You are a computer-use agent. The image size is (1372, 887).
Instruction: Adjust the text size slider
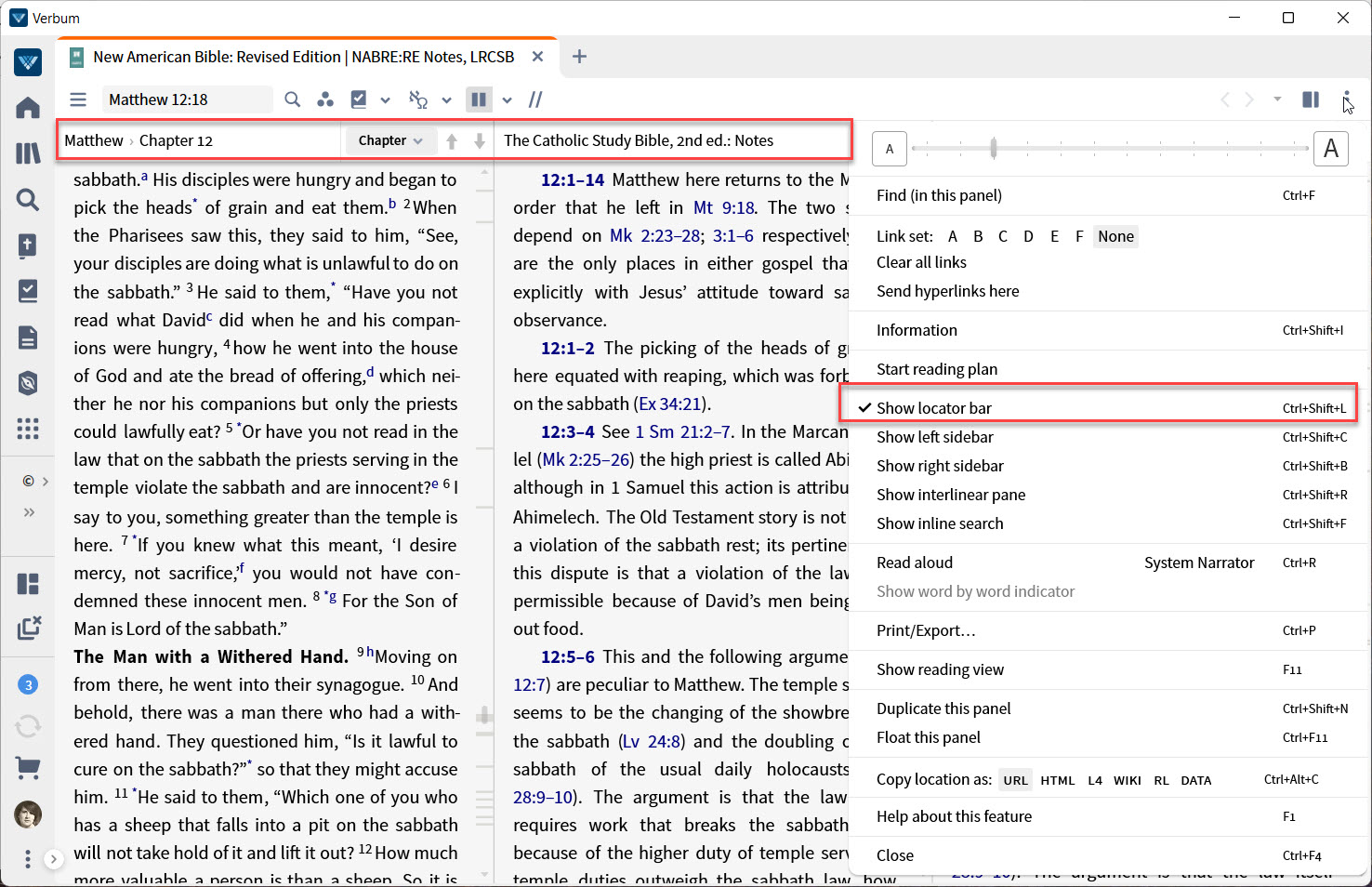tap(994, 148)
